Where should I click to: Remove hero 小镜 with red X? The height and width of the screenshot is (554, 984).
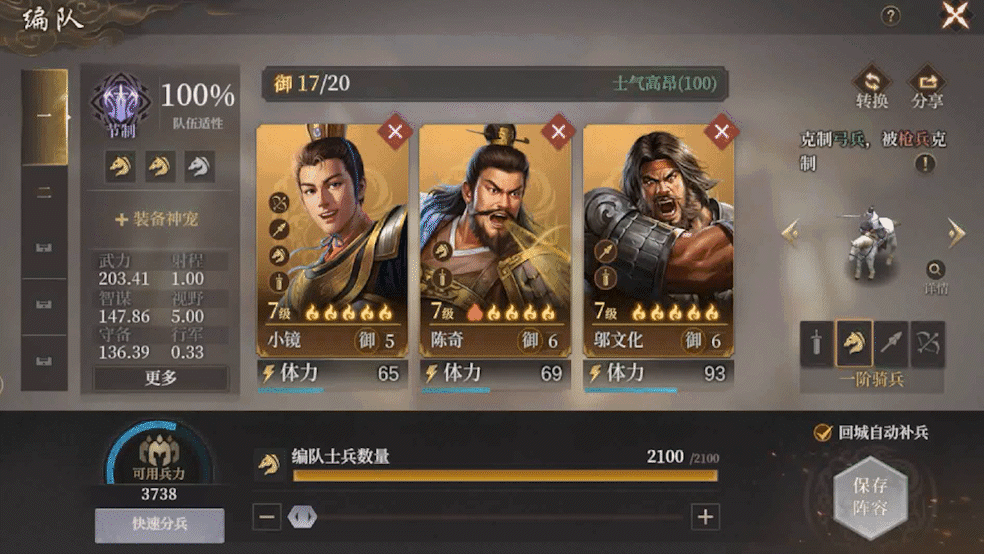(395, 131)
